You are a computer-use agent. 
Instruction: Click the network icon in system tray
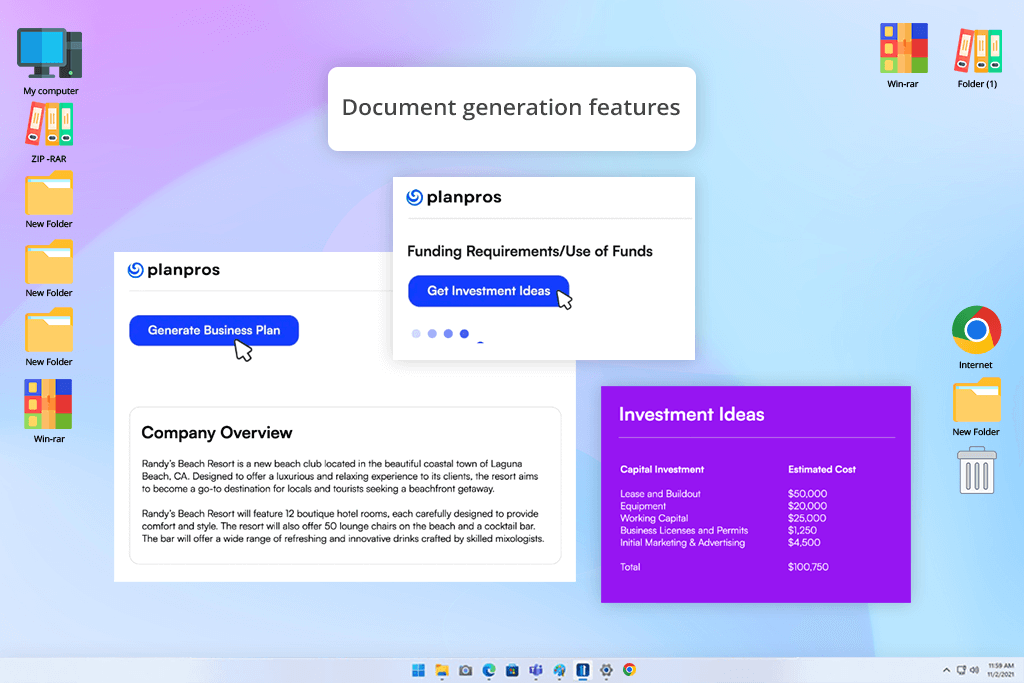[x=961, y=670]
